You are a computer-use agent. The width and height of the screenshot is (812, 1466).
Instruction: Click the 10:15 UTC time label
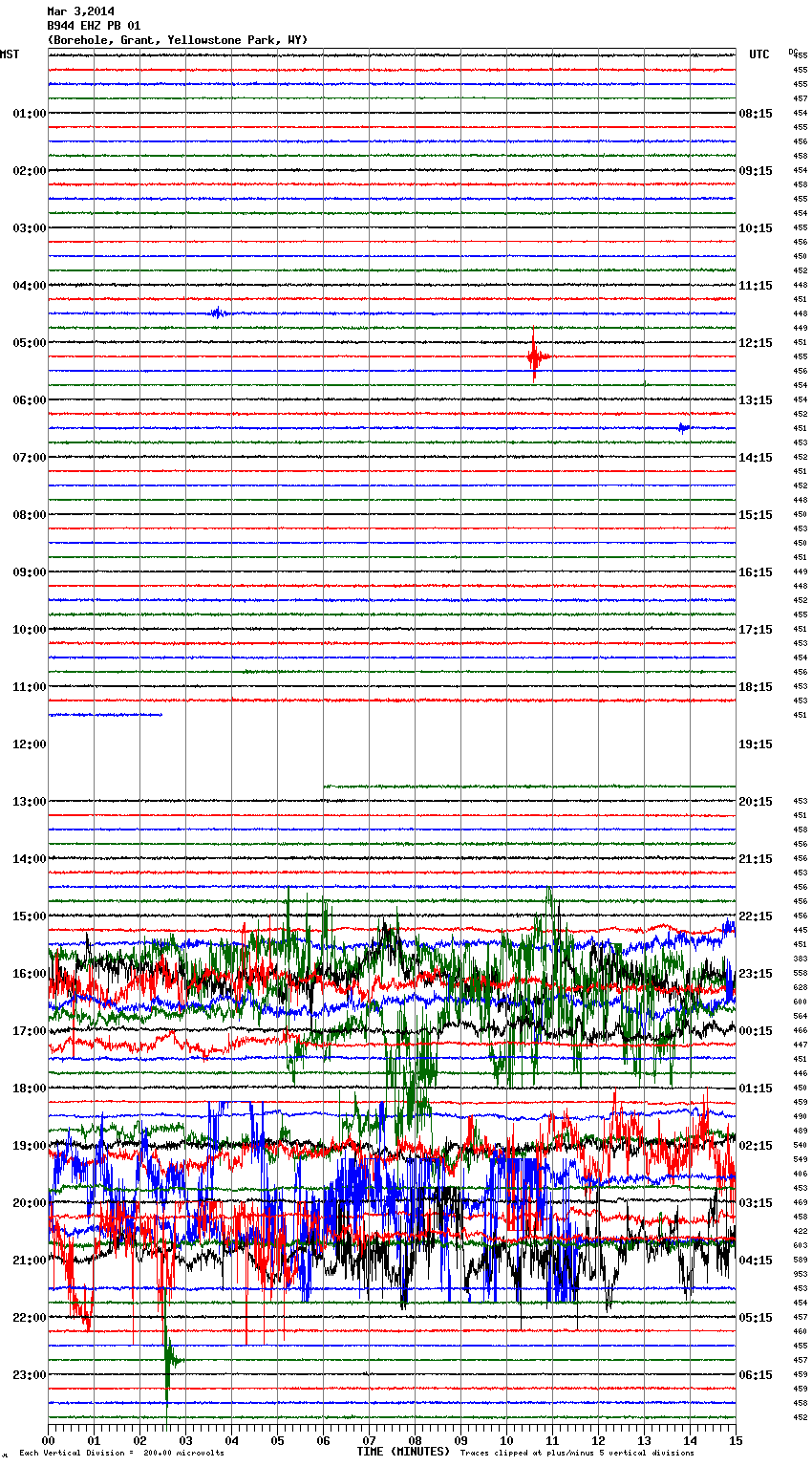point(756,228)
